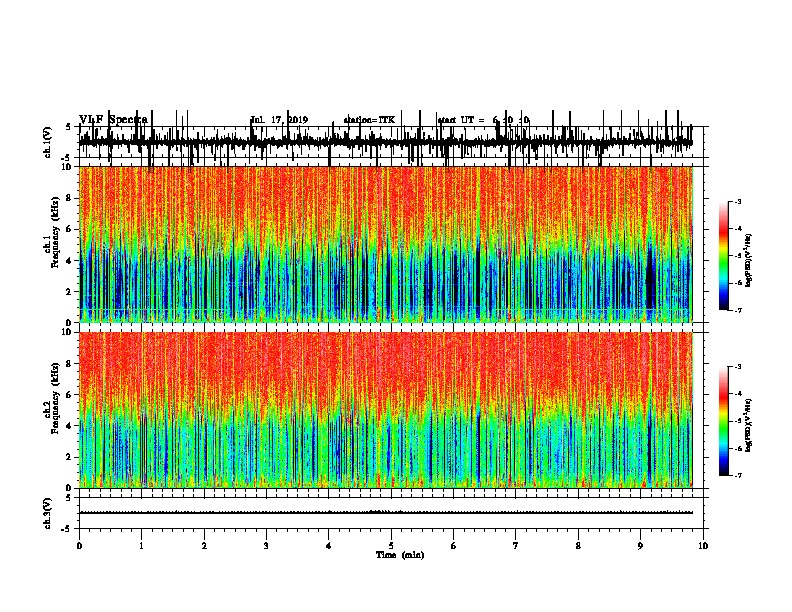Click time axis tick label '1'
Image resolution: width=792 pixels, height=612 pixels.
[x=142, y=546]
